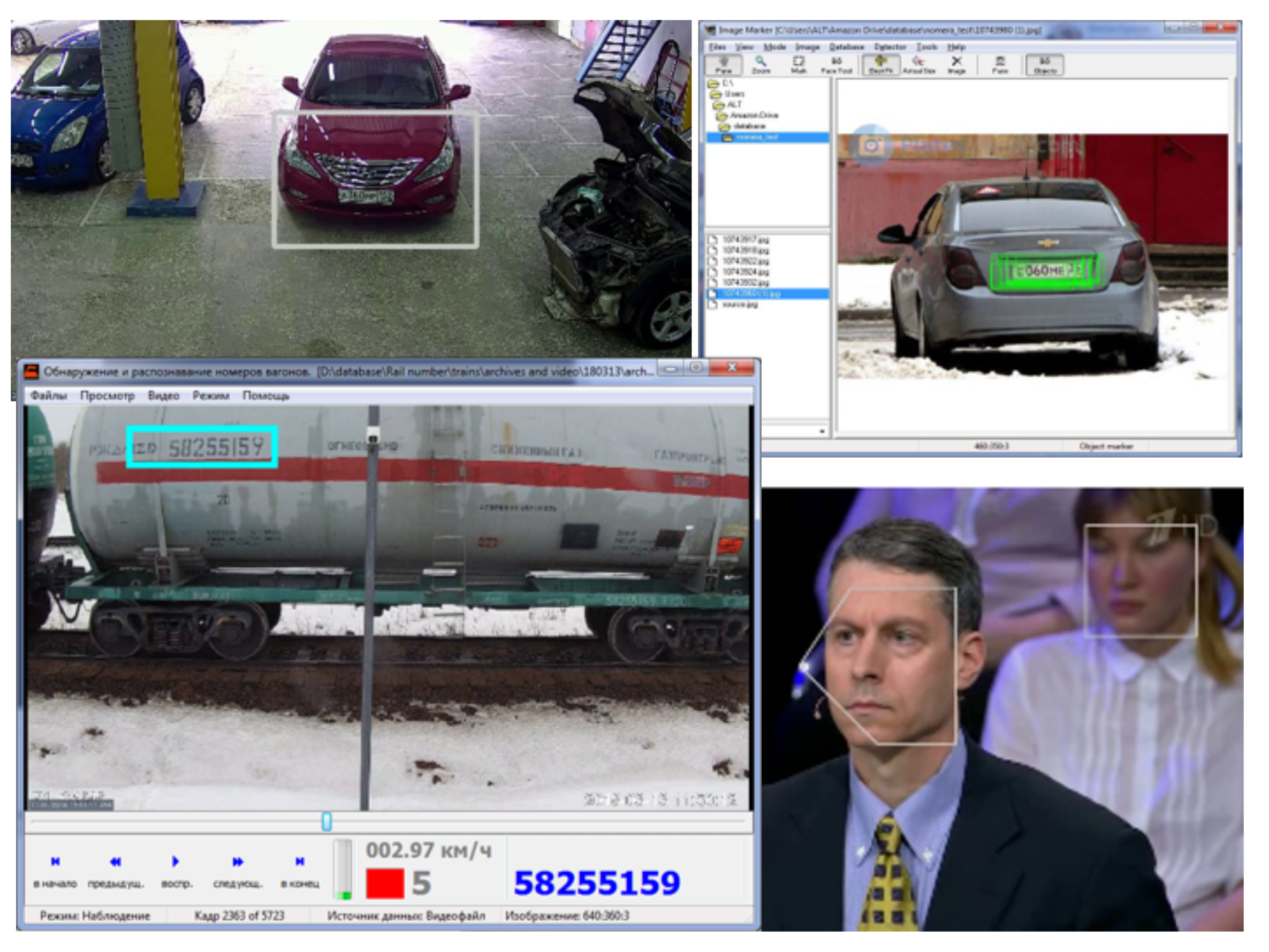Open the Видео menu
This screenshot has height=952, width=1269.
pyautogui.click(x=163, y=395)
